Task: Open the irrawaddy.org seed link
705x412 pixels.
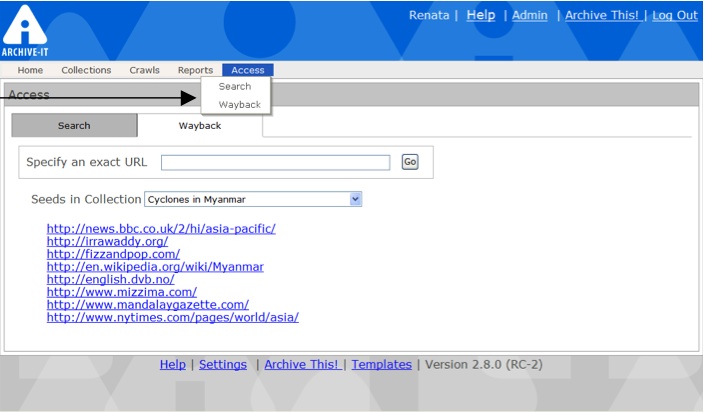Action: click(107, 242)
